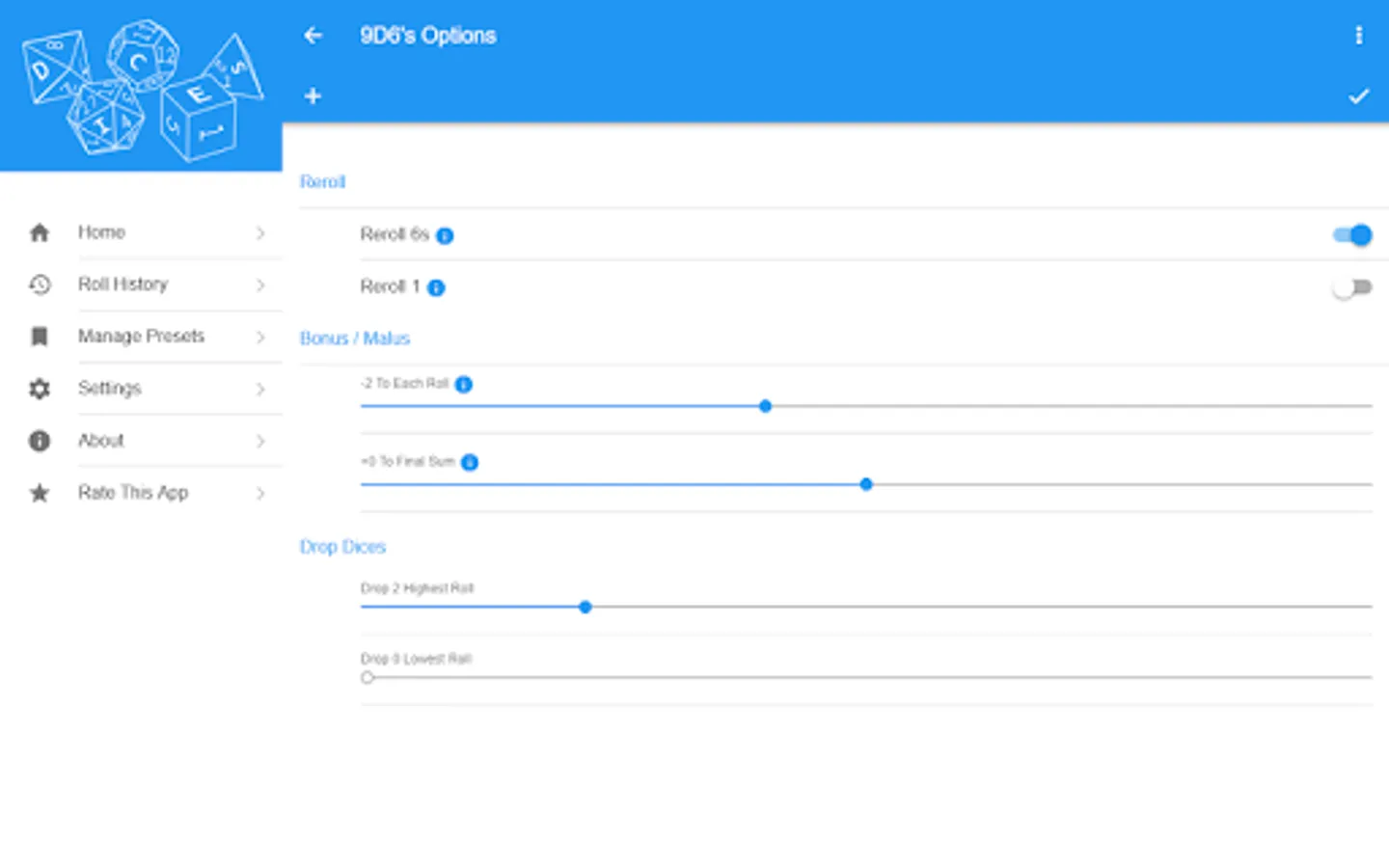Show info for Reroll 6s
This screenshot has height=868, width=1389.
445,235
